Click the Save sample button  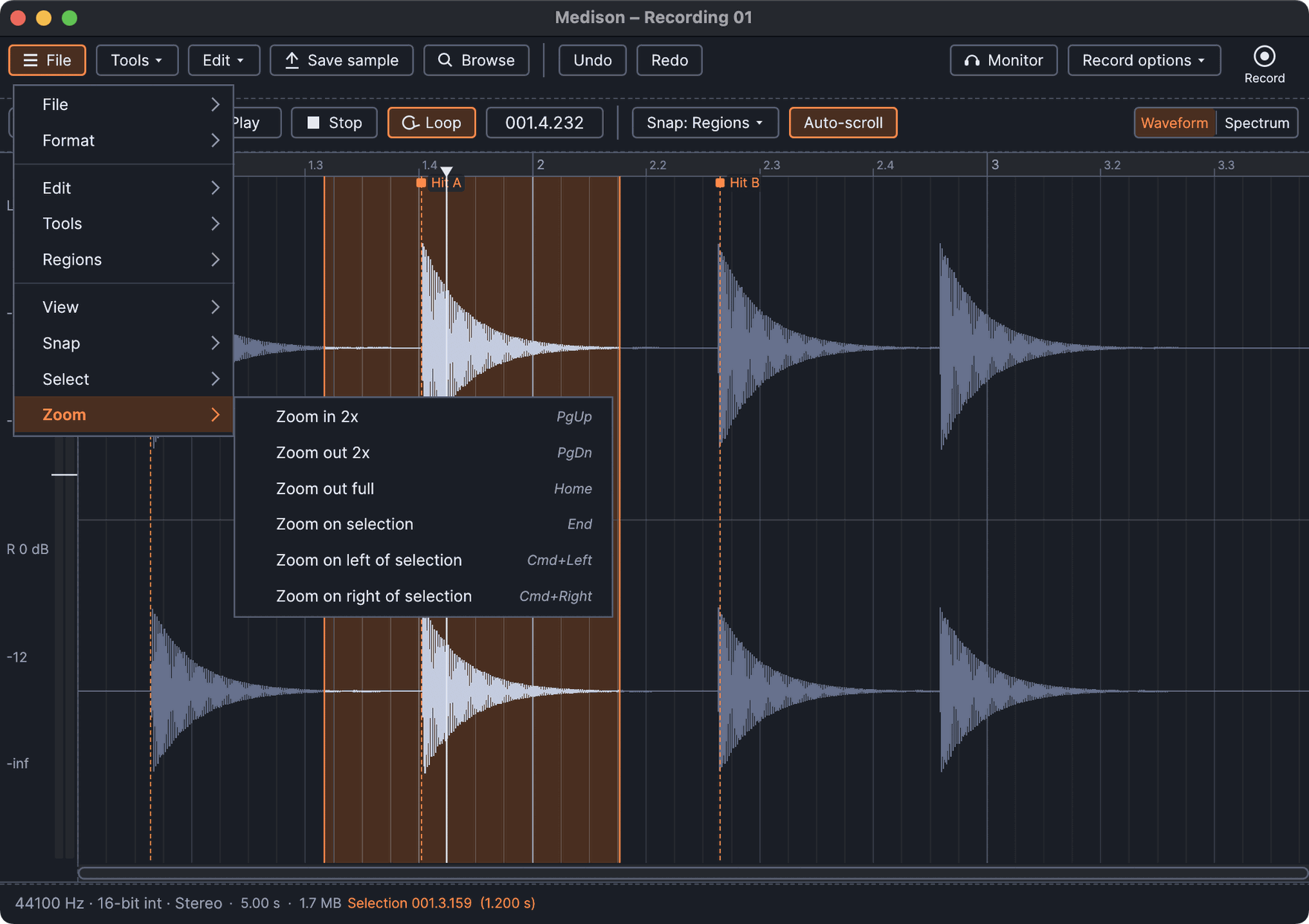pos(341,60)
